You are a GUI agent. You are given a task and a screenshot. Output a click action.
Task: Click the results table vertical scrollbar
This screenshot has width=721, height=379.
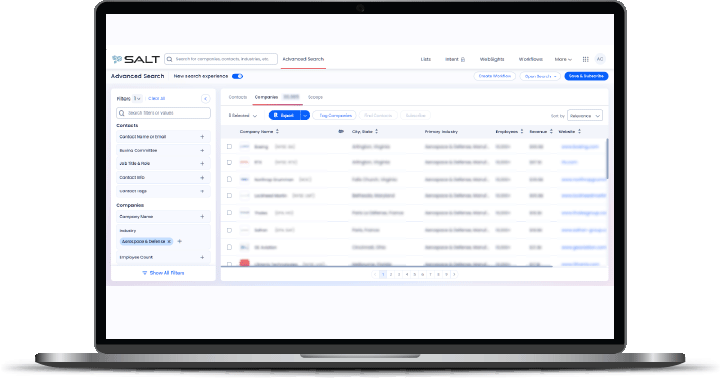tap(607, 159)
